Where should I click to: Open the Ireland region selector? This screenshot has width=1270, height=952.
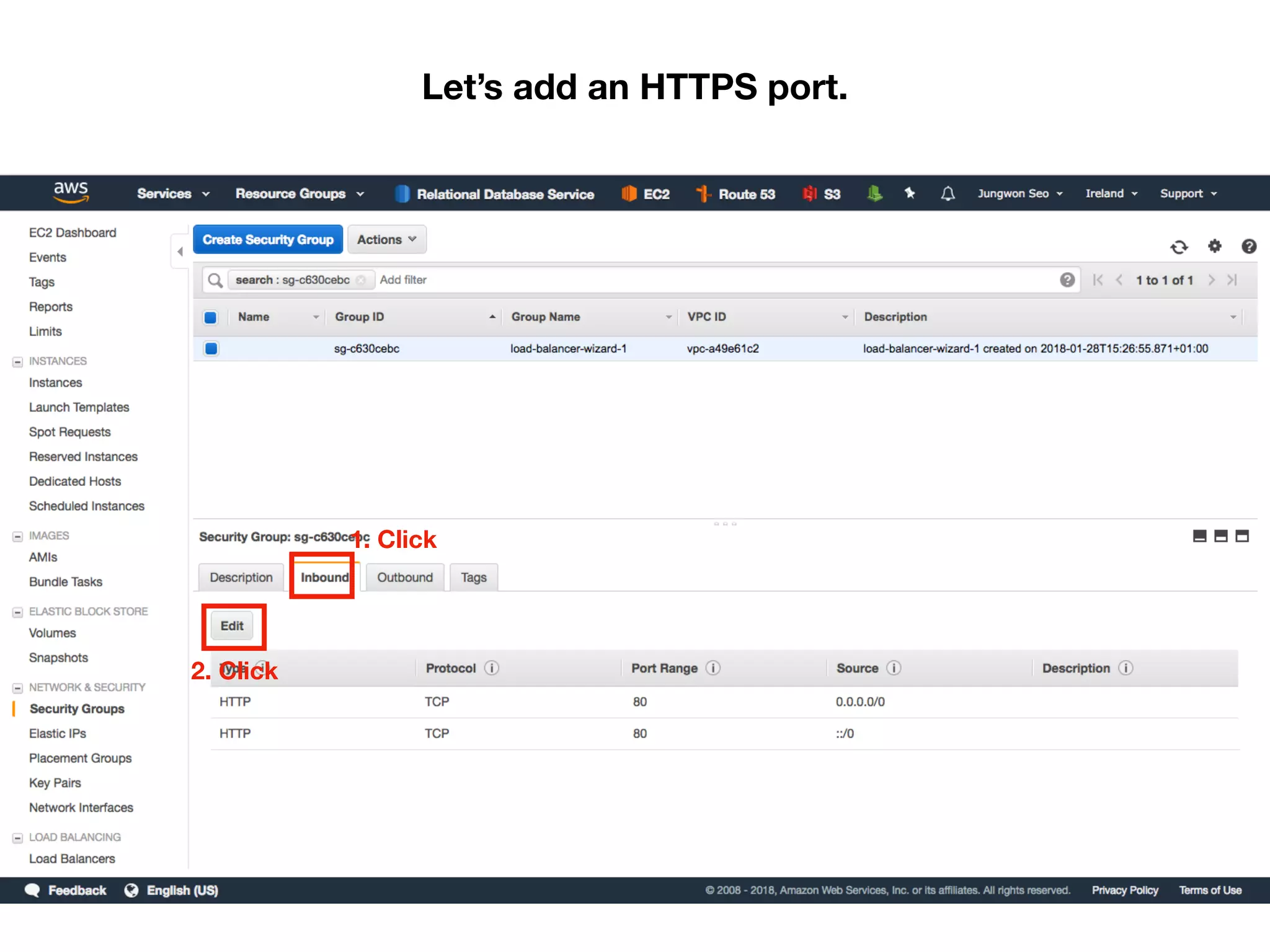[1112, 194]
